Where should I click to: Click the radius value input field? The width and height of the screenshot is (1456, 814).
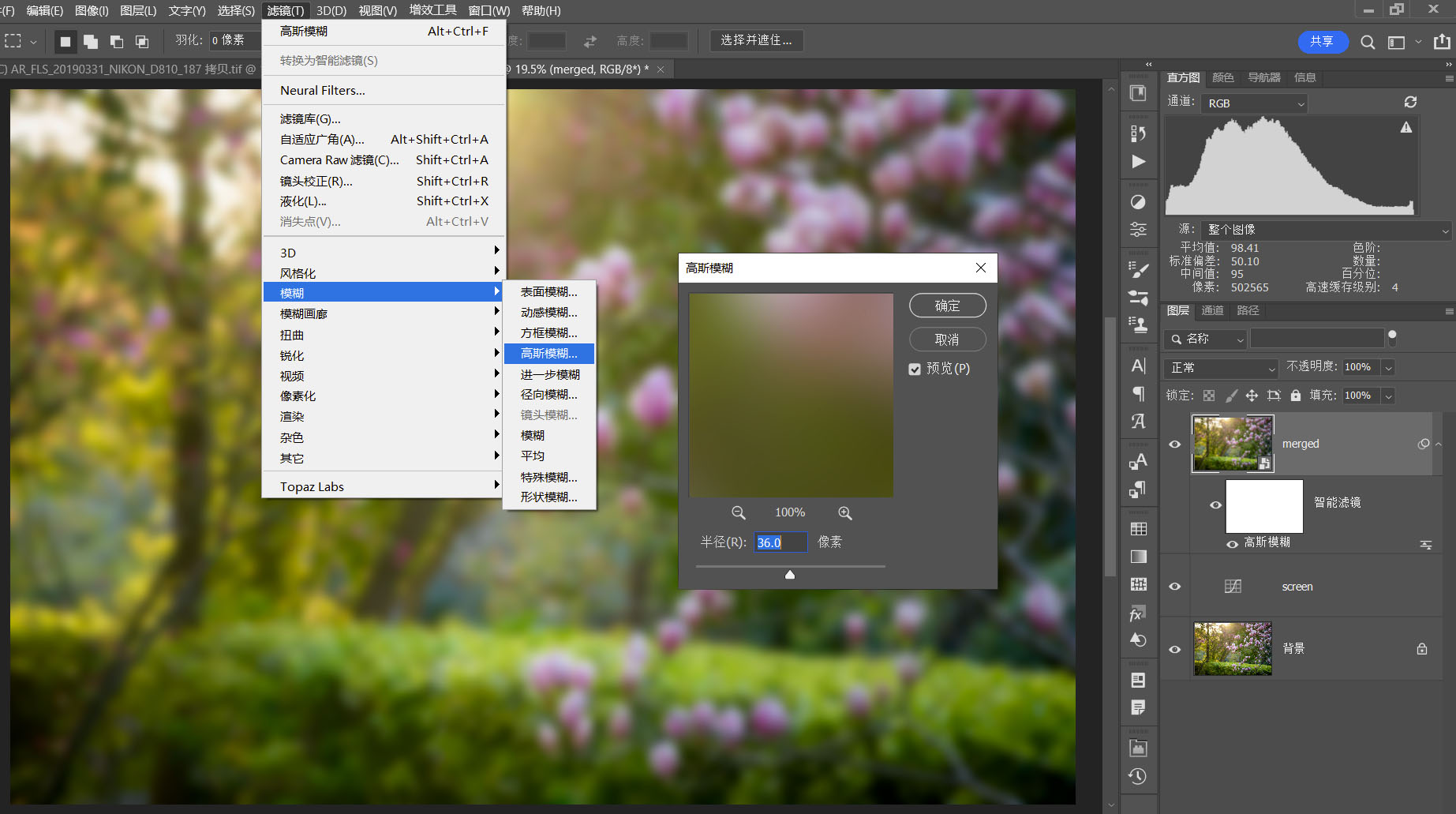[x=780, y=543]
